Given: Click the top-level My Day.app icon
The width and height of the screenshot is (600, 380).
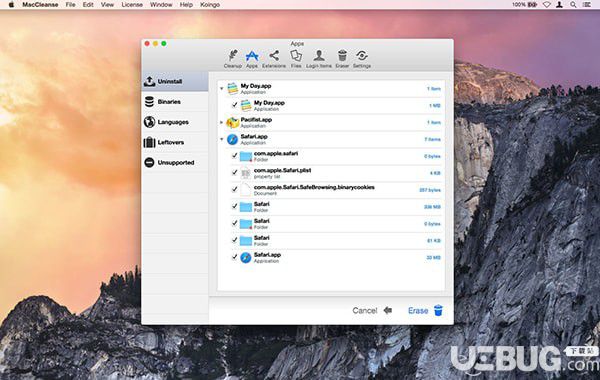Looking at the screenshot, I should [x=232, y=88].
